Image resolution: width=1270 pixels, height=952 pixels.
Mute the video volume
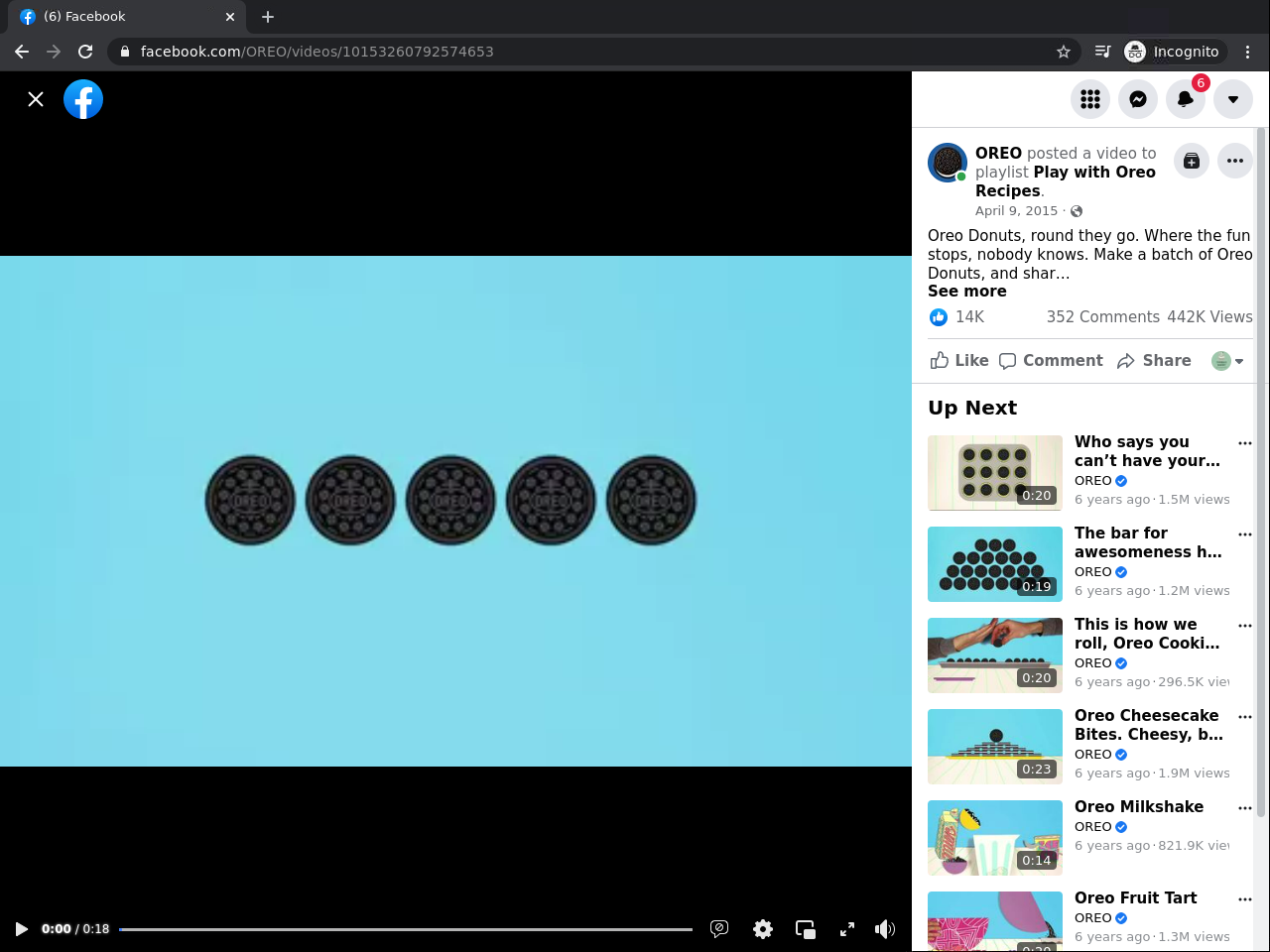(885, 929)
